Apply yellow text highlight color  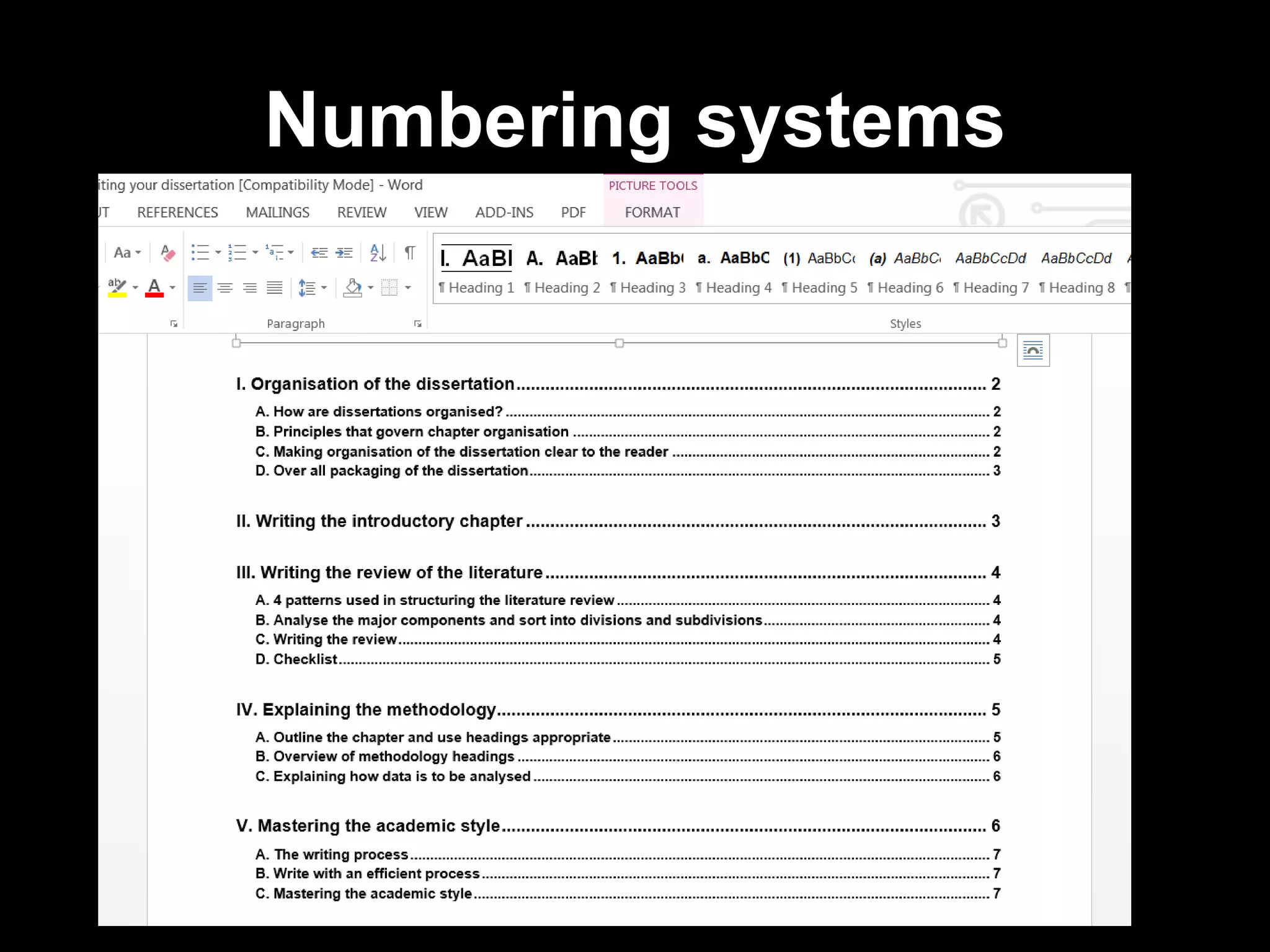pos(117,288)
